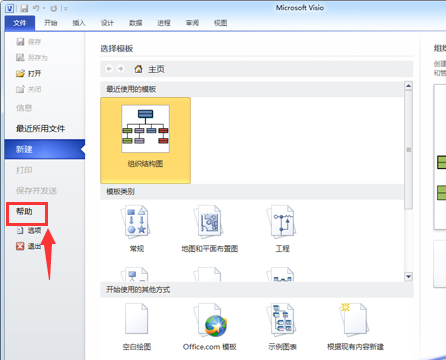
Task: Click the 选项 options entry
Action: 29,230
